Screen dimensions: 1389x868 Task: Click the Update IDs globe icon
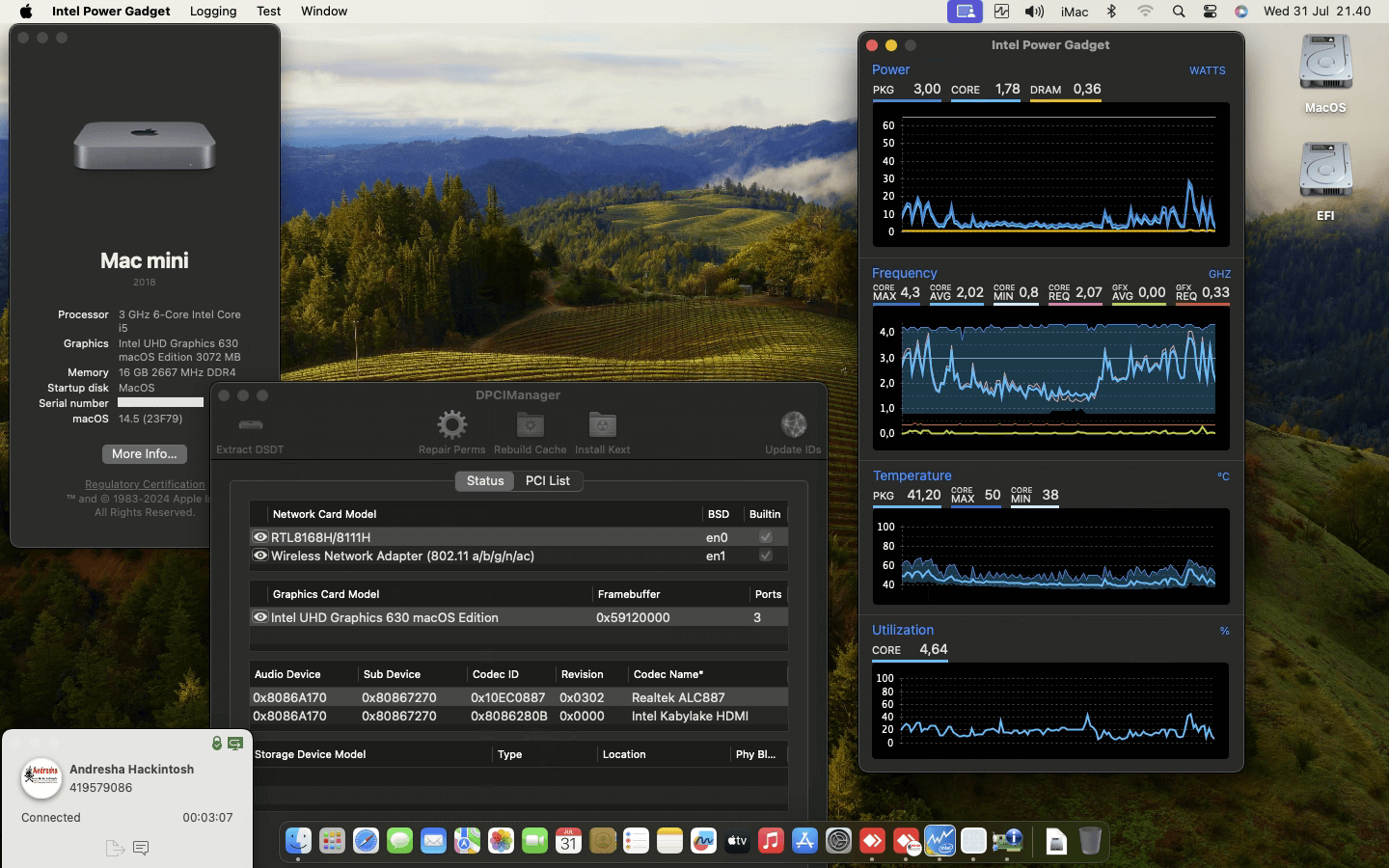pos(793,425)
